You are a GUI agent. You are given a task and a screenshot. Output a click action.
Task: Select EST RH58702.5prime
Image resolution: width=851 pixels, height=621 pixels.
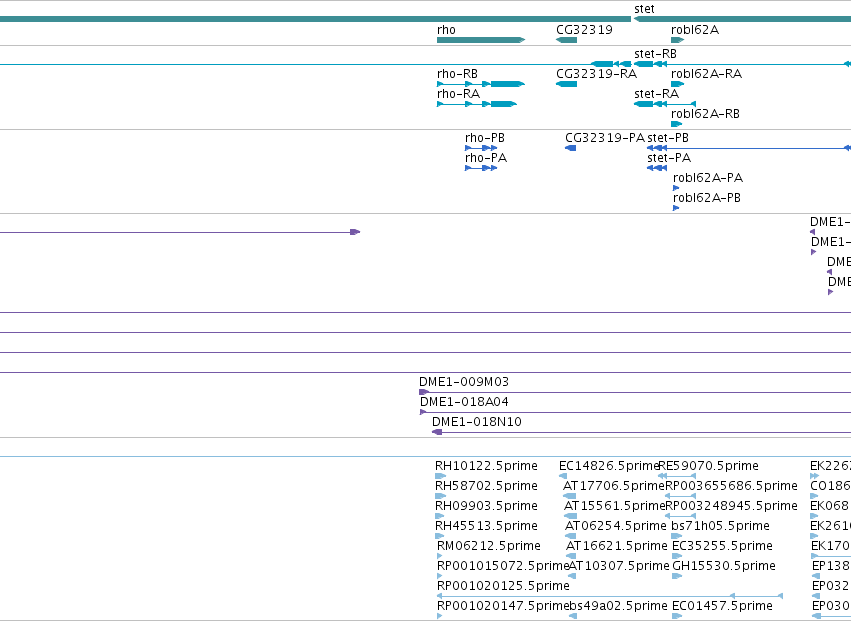point(440,496)
